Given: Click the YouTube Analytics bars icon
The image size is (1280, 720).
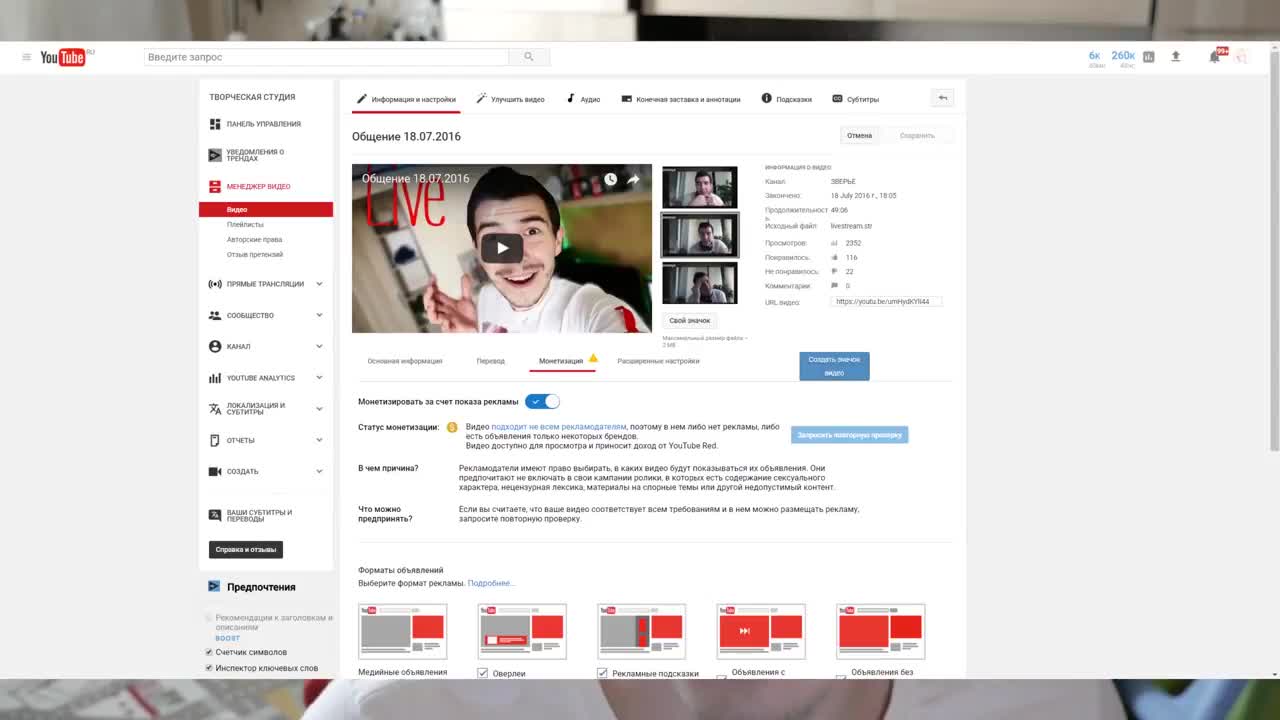Looking at the screenshot, I should (215, 378).
